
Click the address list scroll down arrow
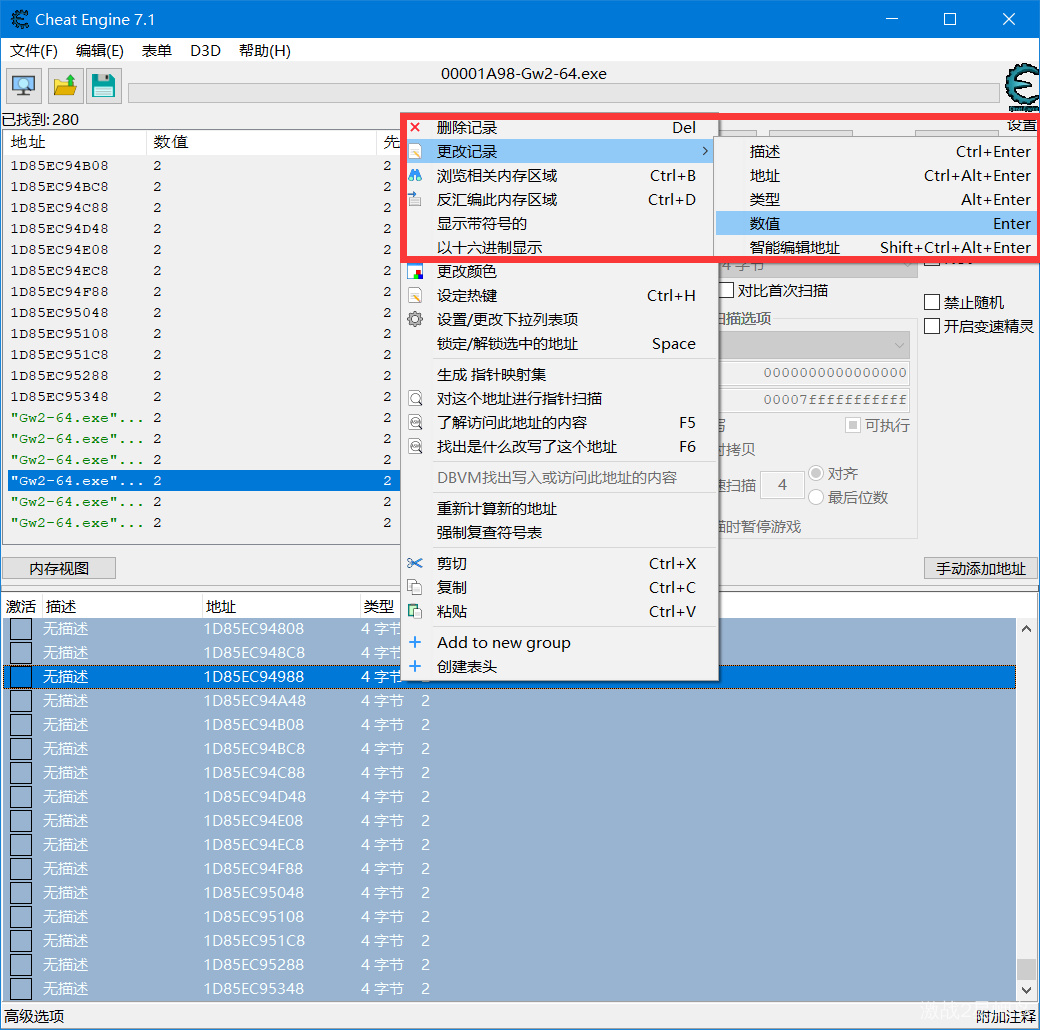[x=1026, y=990]
